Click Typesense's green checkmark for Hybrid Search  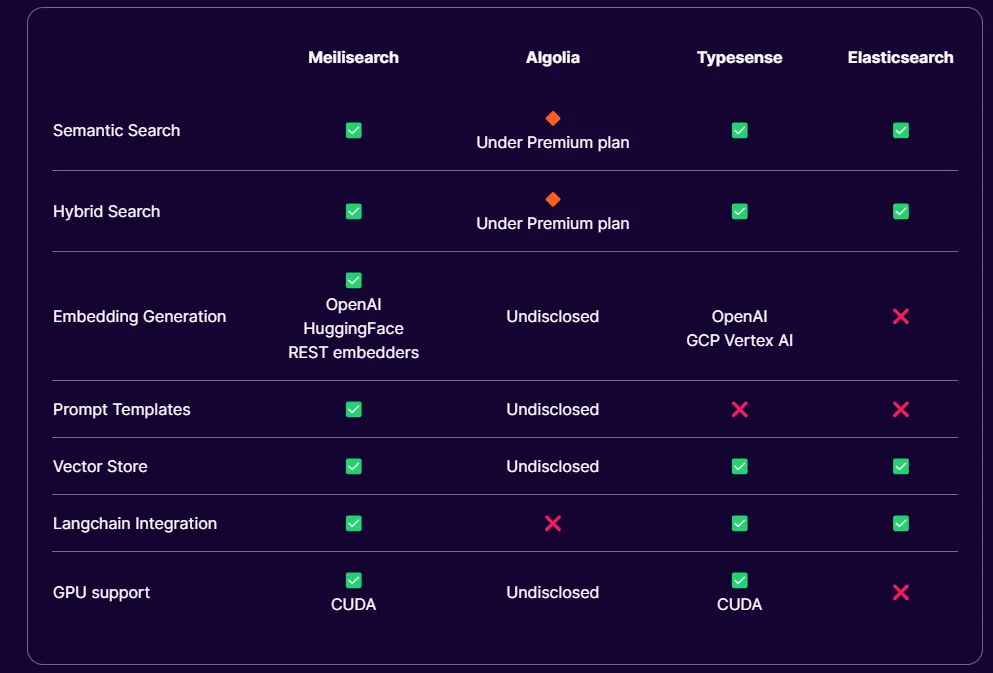coord(739,211)
